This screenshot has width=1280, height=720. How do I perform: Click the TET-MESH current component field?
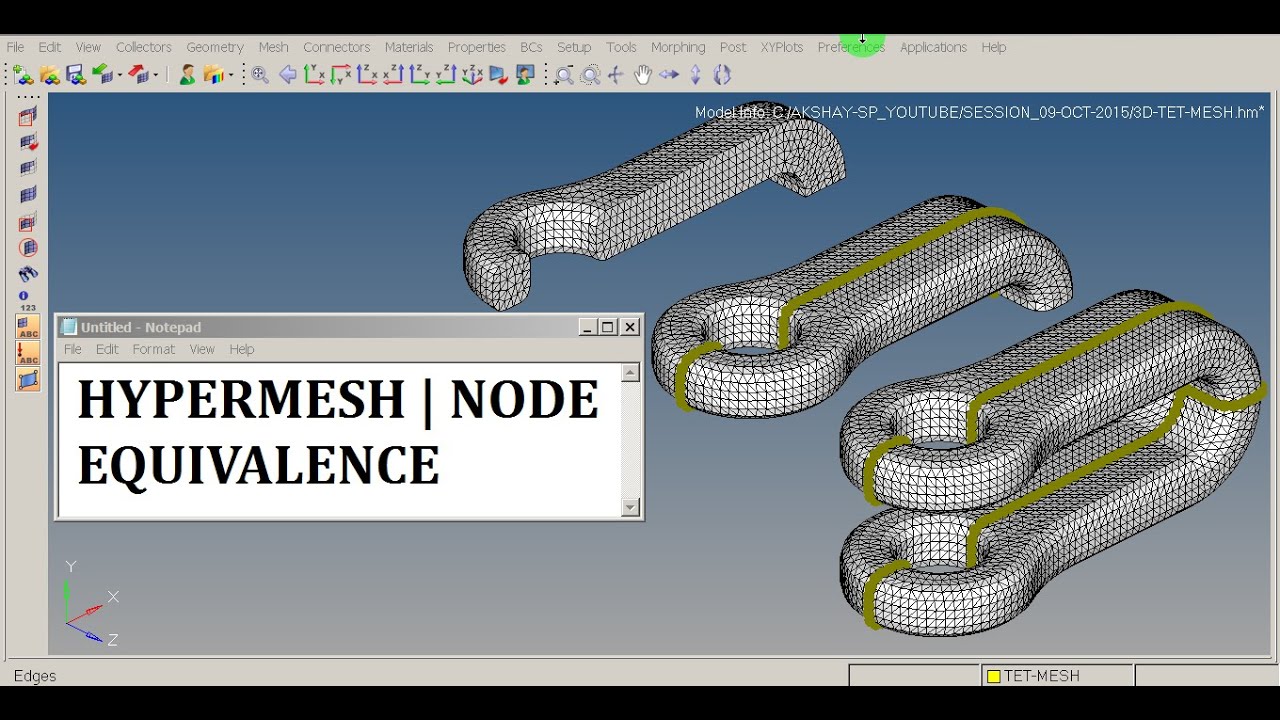[x=1057, y=676]
